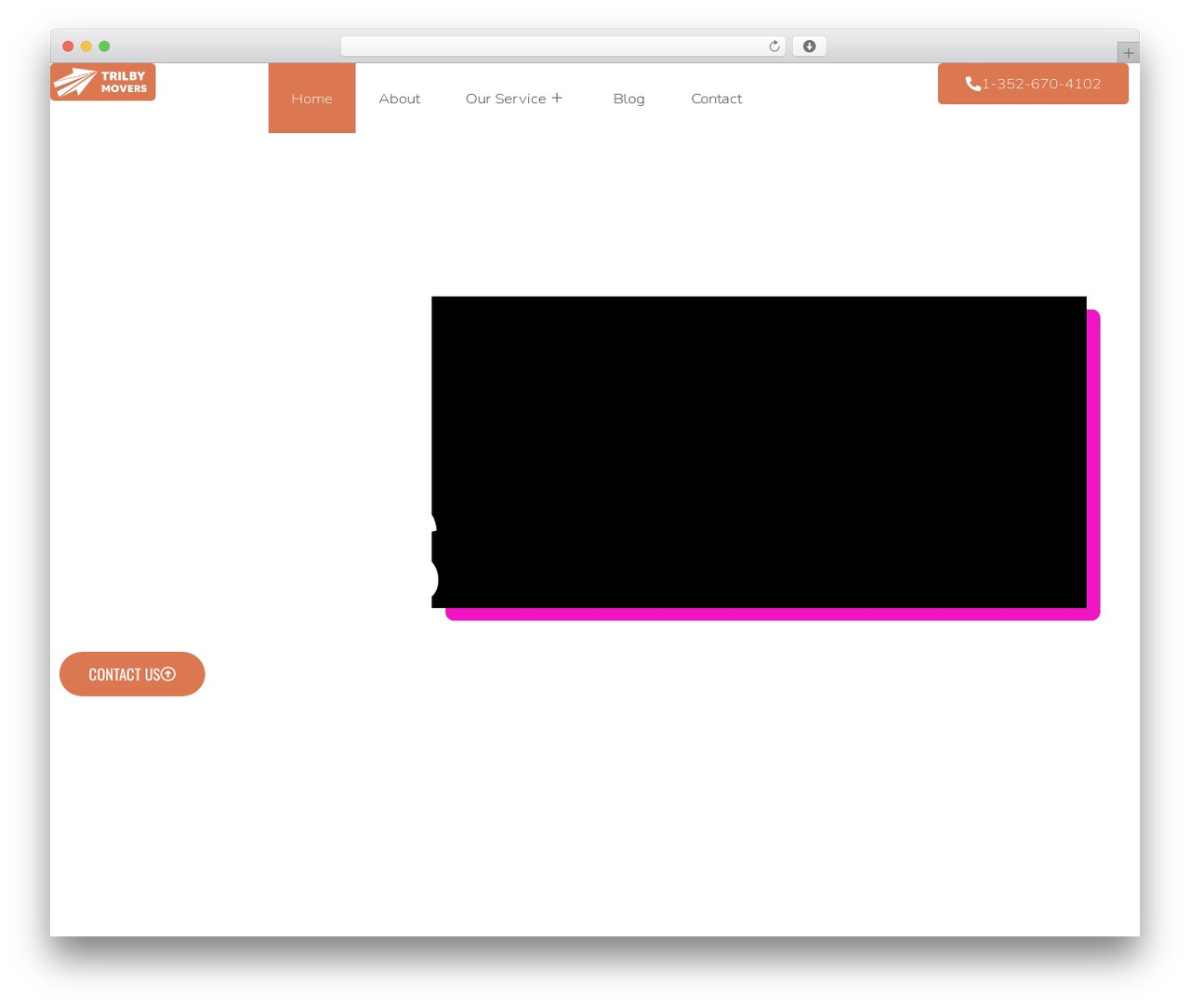Minimize the window with the yellow button
This screenshot has height=1008, width=1190.
coord(86,46)
